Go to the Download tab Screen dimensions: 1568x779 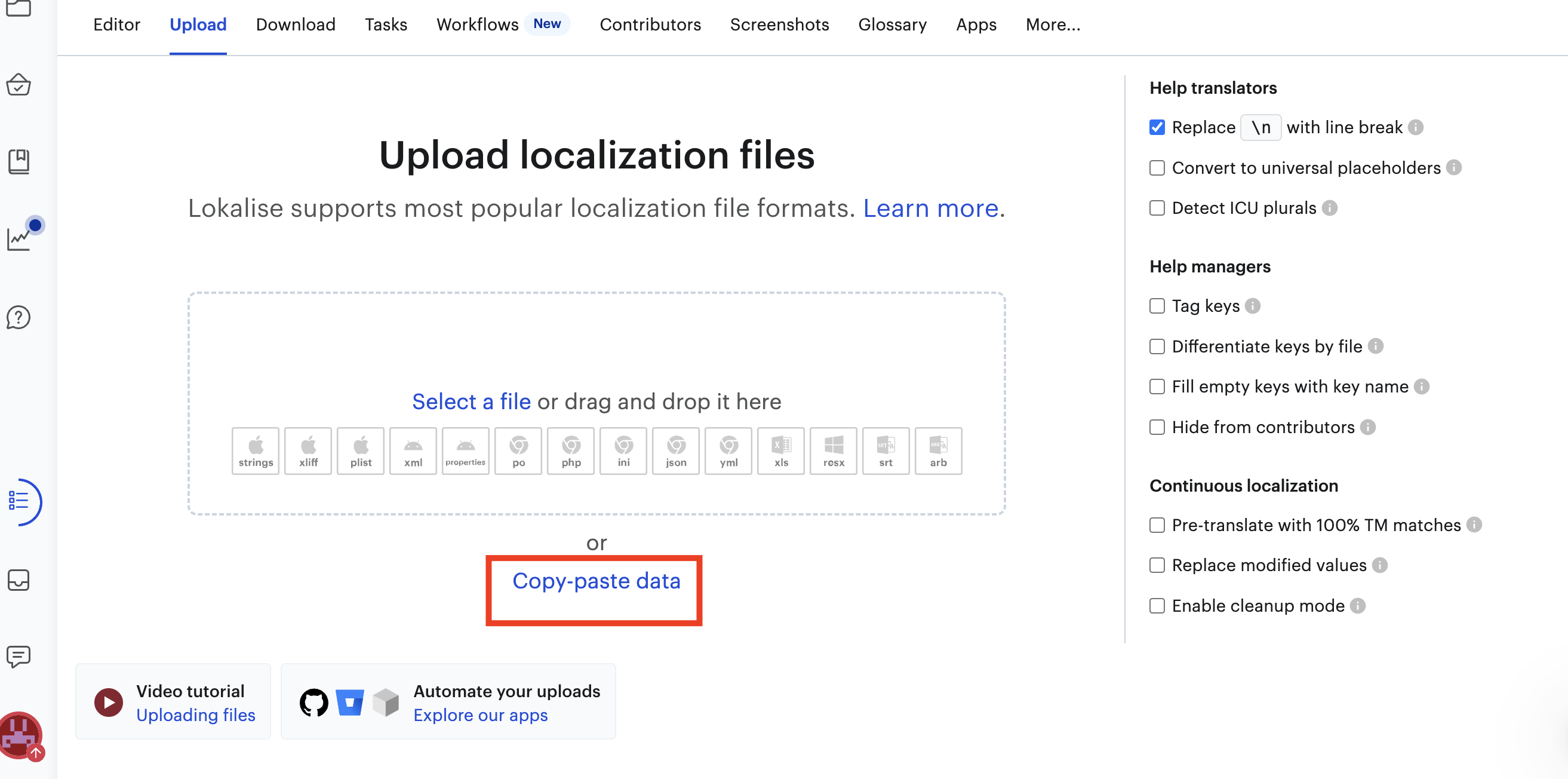pos(296,24)
